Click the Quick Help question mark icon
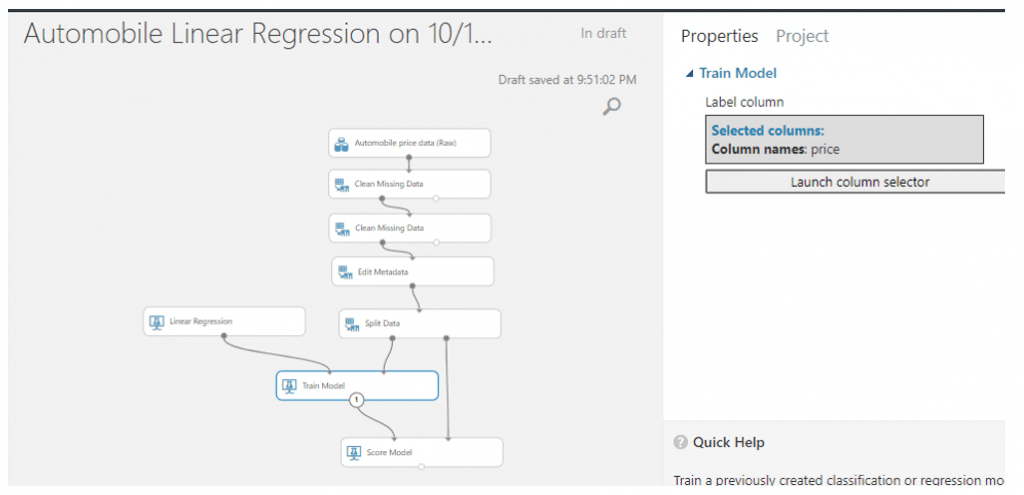 pos(680,442)
